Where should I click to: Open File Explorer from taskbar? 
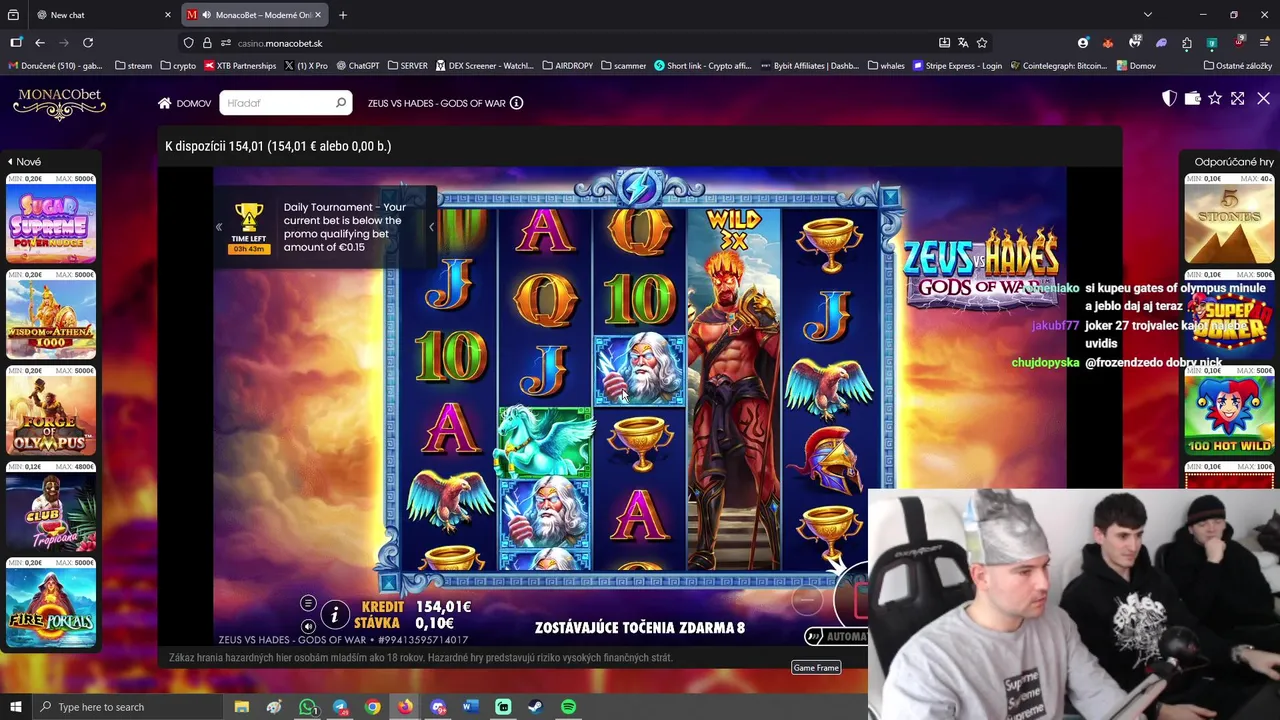(x=242, y=707)
